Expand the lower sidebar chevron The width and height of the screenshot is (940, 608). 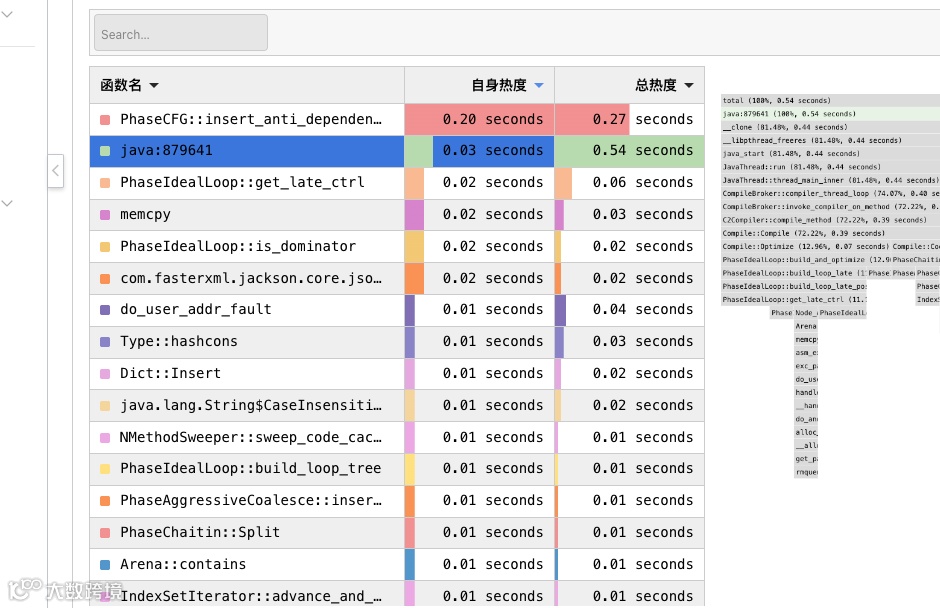coord(7,203)
